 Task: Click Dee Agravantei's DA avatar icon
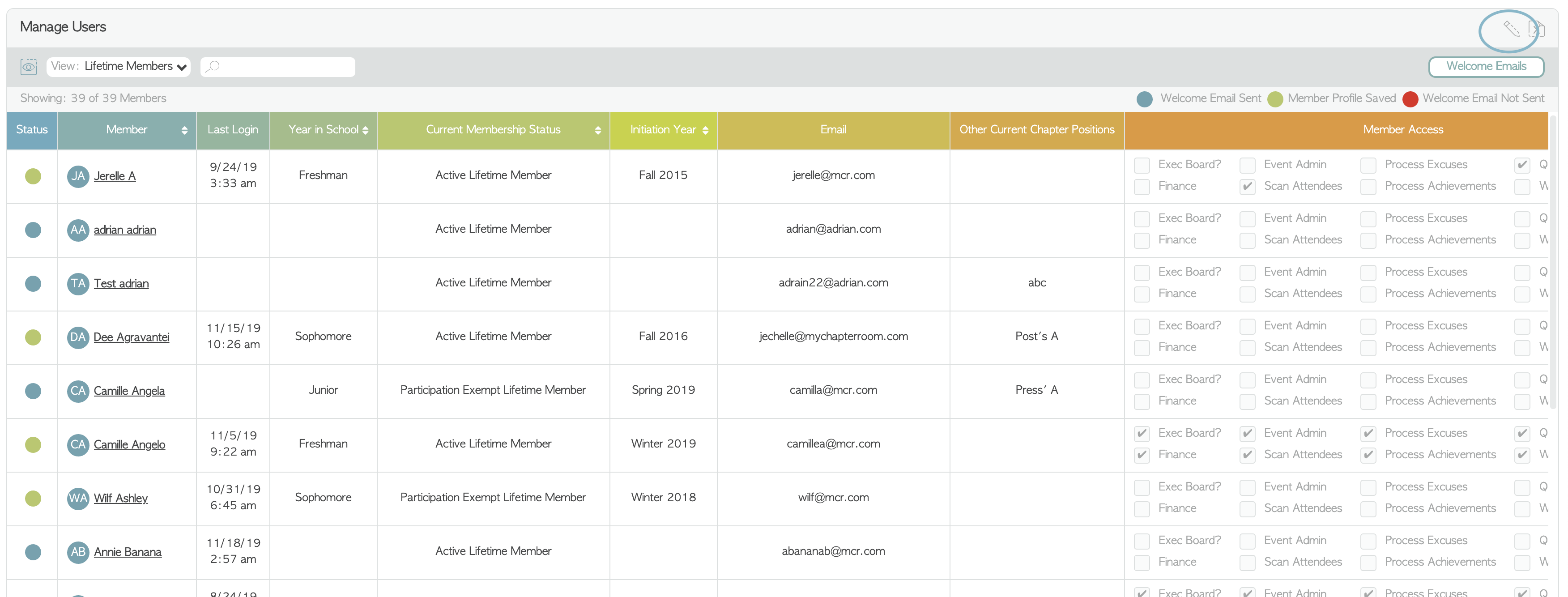point(78,337)
